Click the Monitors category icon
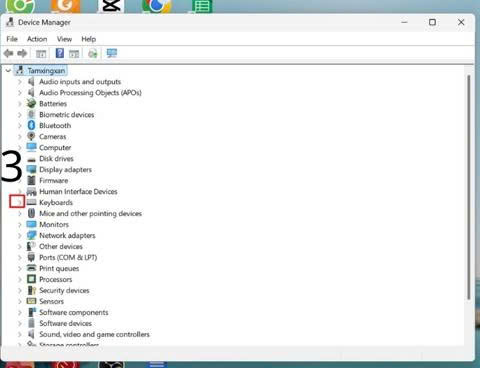 31,224
